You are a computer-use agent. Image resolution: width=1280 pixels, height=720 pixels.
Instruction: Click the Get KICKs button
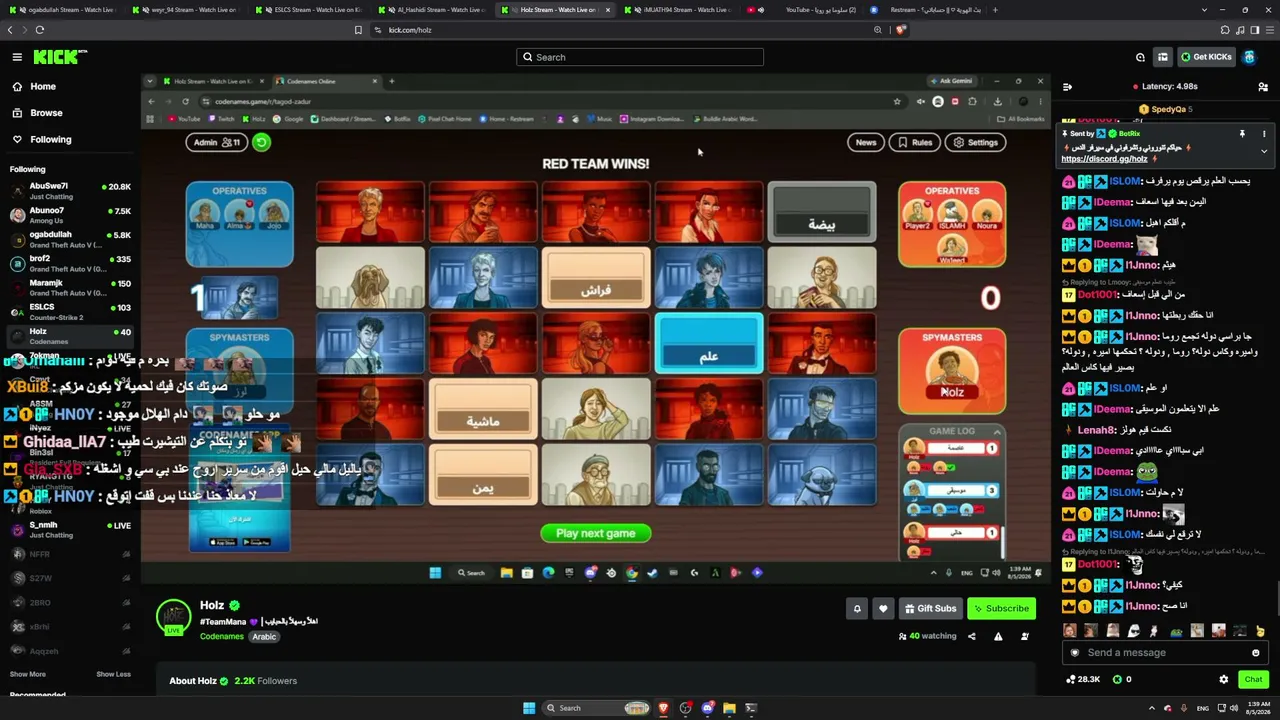[x=1206, y=57]
